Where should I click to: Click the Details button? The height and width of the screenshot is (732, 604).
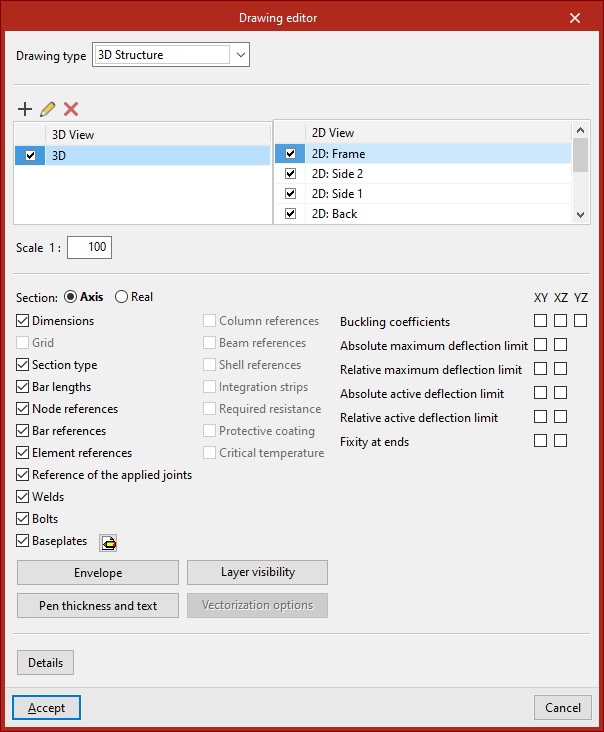point(45,662)
